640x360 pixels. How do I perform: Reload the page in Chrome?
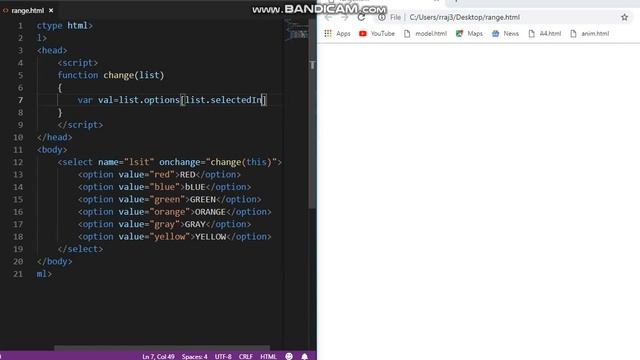click(361, 17)
